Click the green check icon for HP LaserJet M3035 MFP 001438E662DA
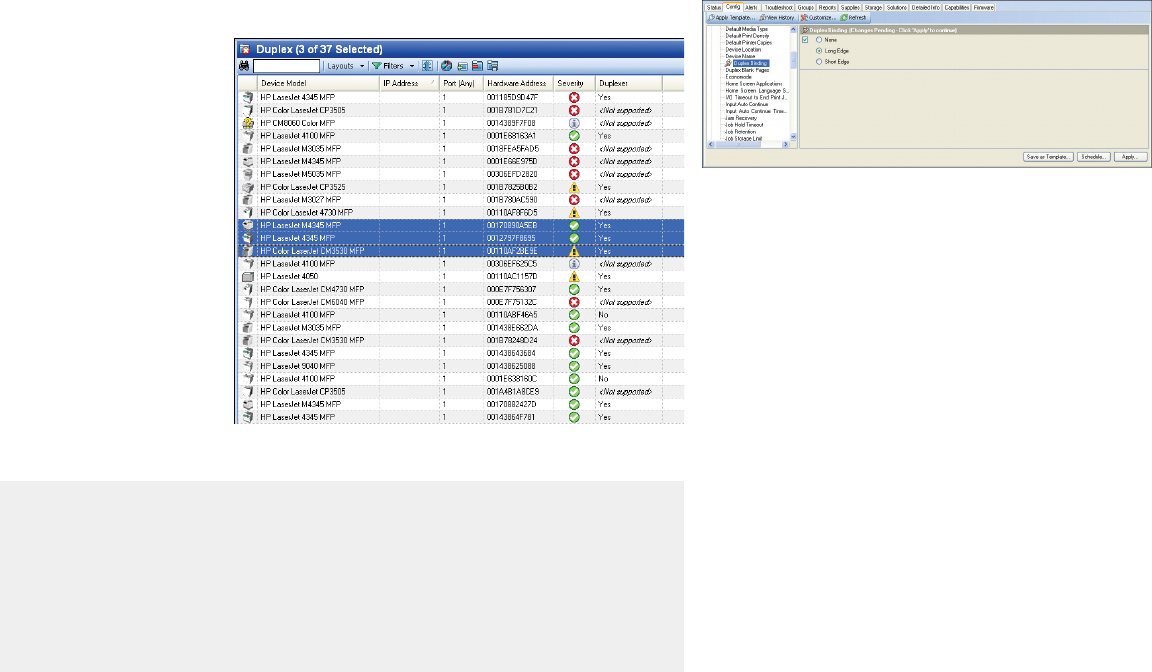Image resolution: width=1152 pixels, height=672 pixels. pos(574,328)
